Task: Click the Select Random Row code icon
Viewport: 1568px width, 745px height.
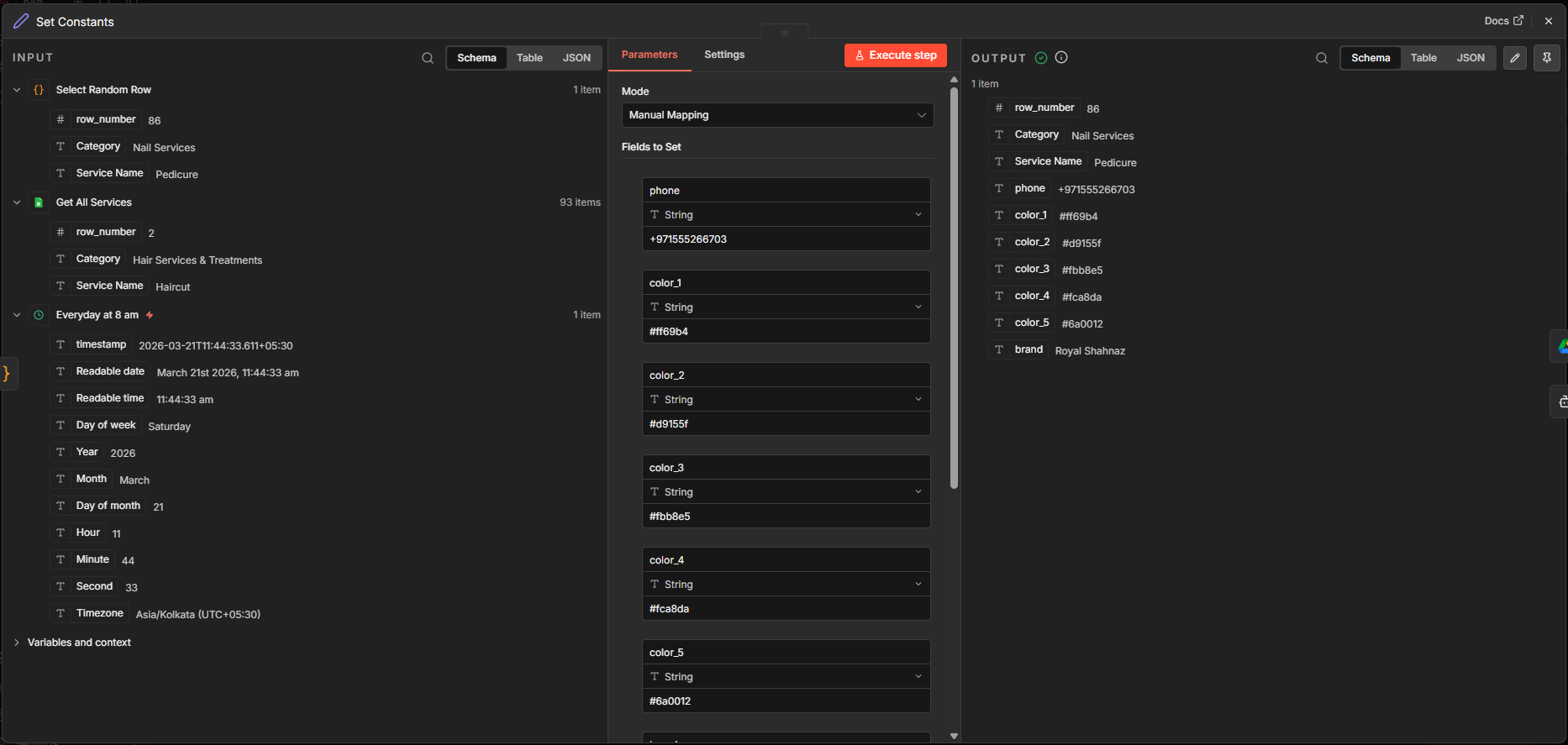Action: 39,90
